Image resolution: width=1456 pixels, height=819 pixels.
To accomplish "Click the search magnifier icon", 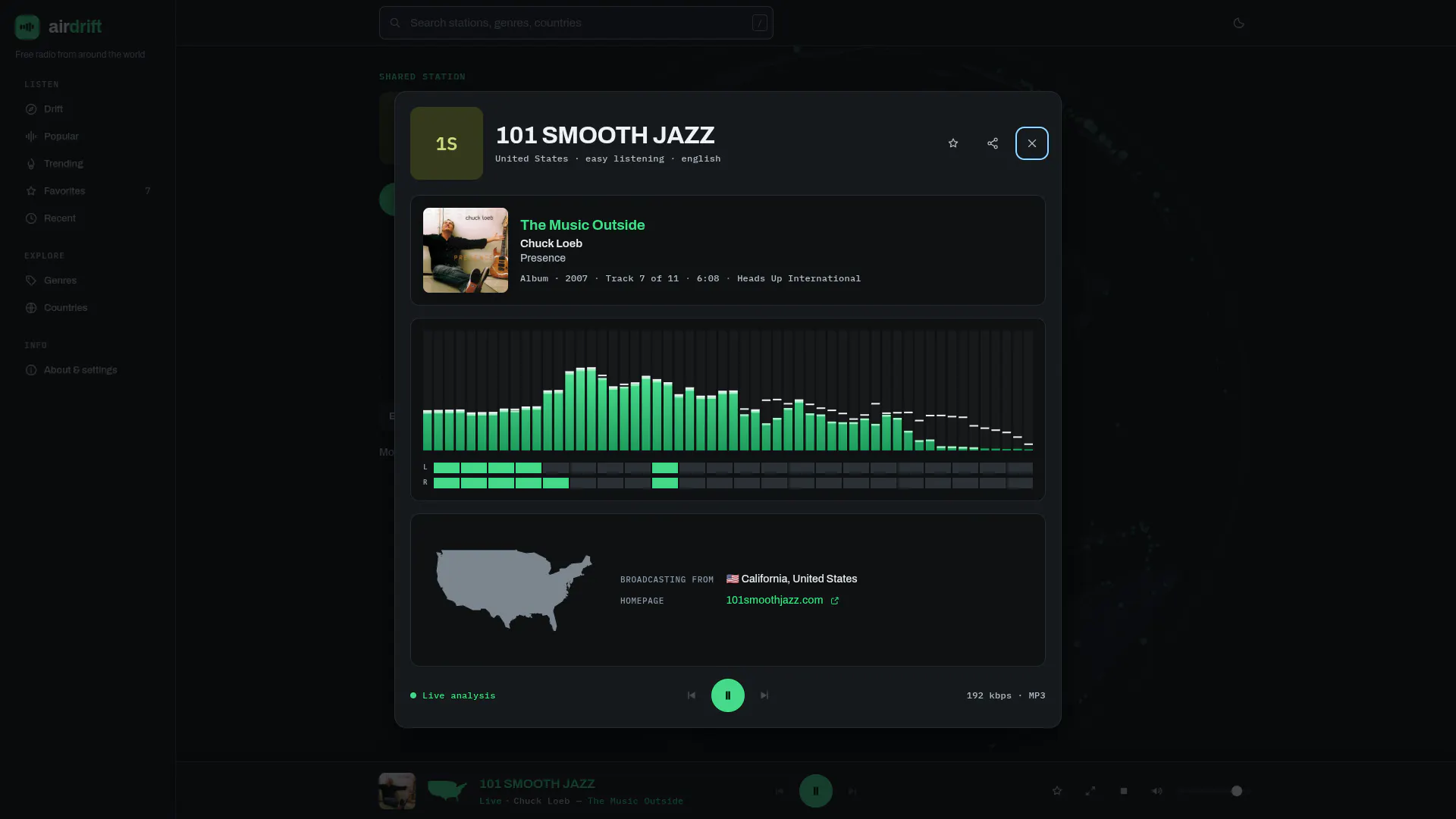I will click(x=395, y=23).
